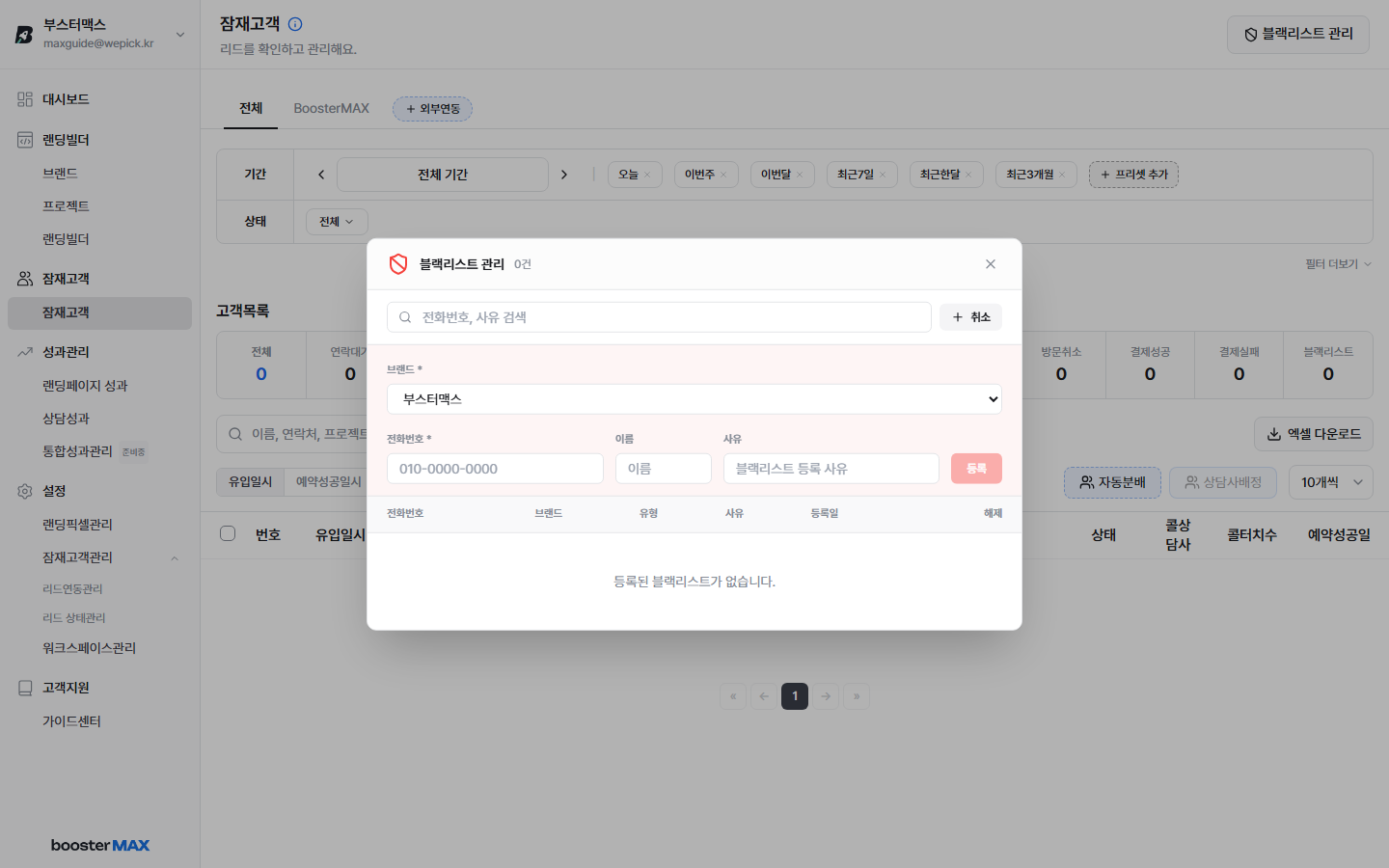Image resolution: width=1389 pixels, height=868 pixels.
Task: Click the 자동분배 button
Action: (1112, 482)
